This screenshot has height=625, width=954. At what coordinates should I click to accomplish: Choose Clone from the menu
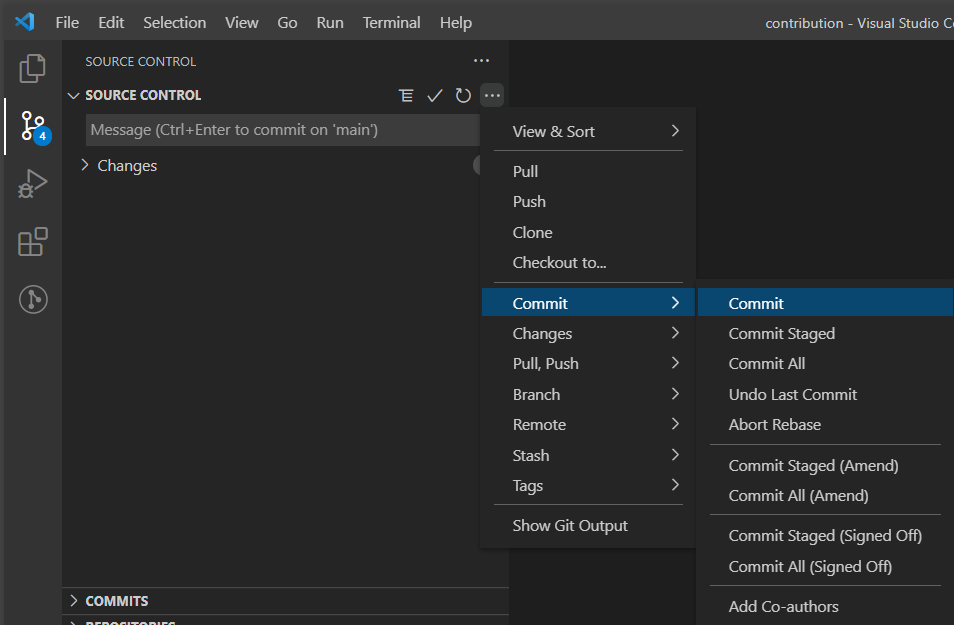pyautogui.click(x=588, y=232)
